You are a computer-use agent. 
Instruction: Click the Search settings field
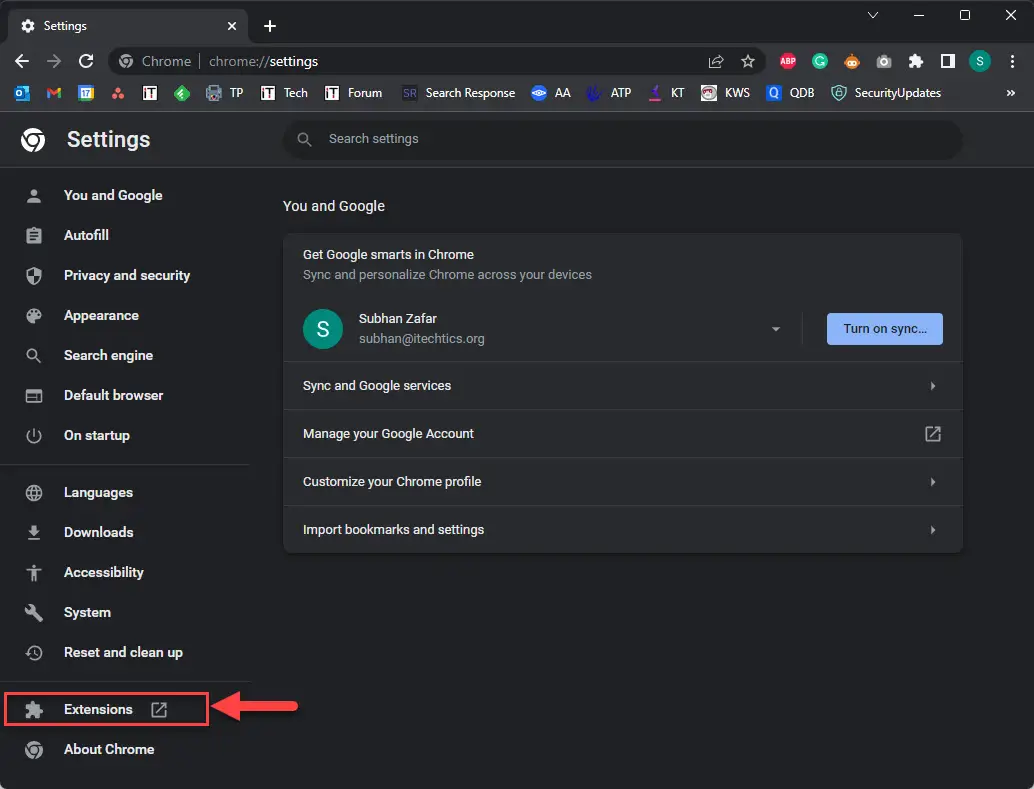click(623, 139)
